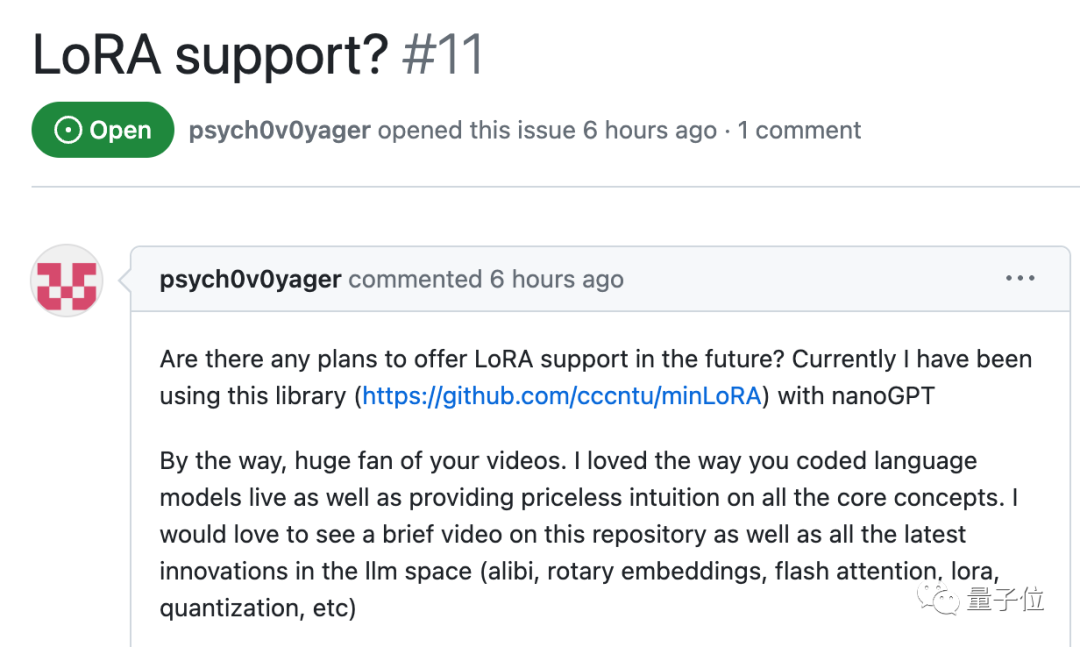
Task: Click the "quantization, etc)" last line of the comment
Action: point(258,608)
